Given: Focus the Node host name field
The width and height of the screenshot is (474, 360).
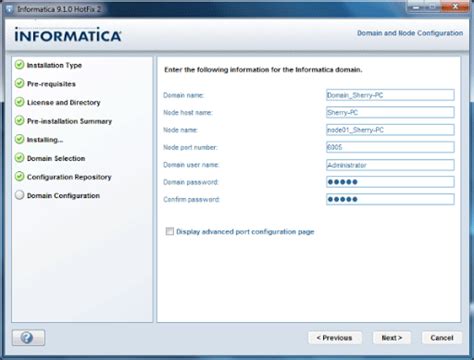Looking at the screenshot, I should tap(390, 112).
